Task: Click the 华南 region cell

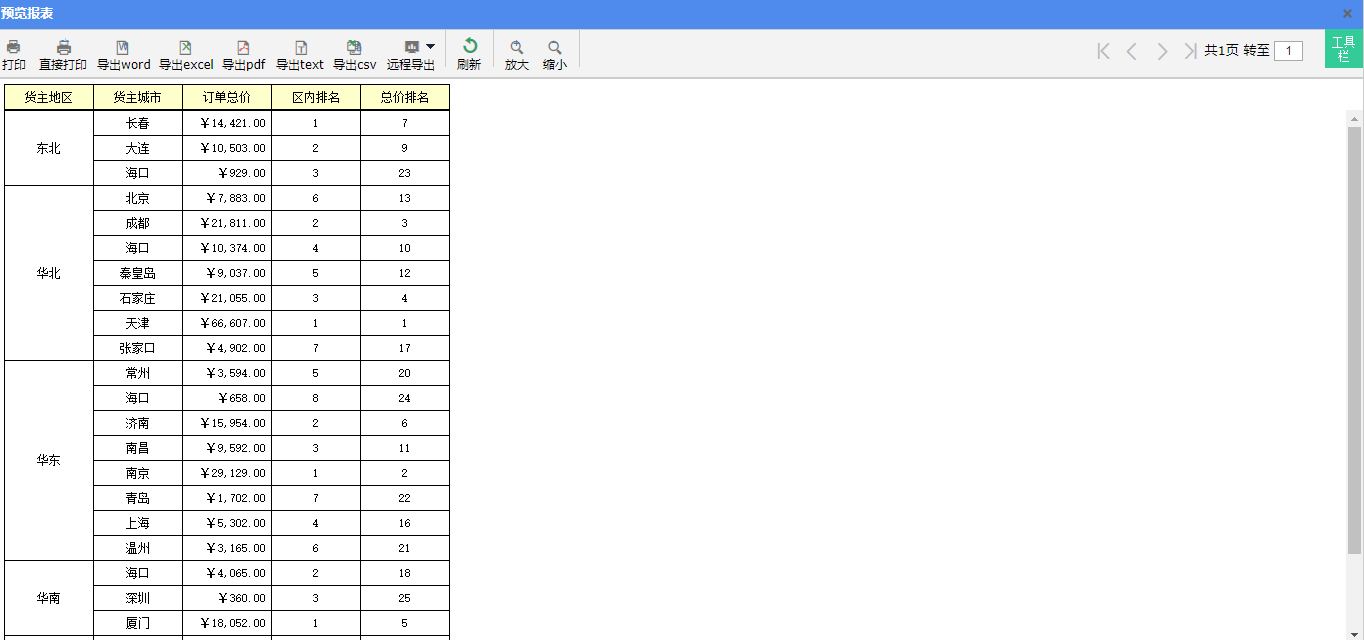Action: tap(49, 598)
